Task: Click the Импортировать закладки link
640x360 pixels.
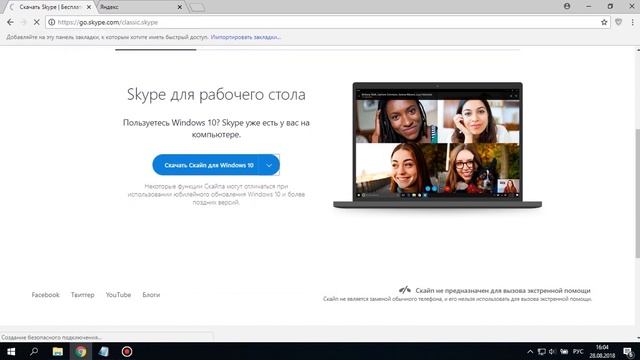Action: coord(245,37)
